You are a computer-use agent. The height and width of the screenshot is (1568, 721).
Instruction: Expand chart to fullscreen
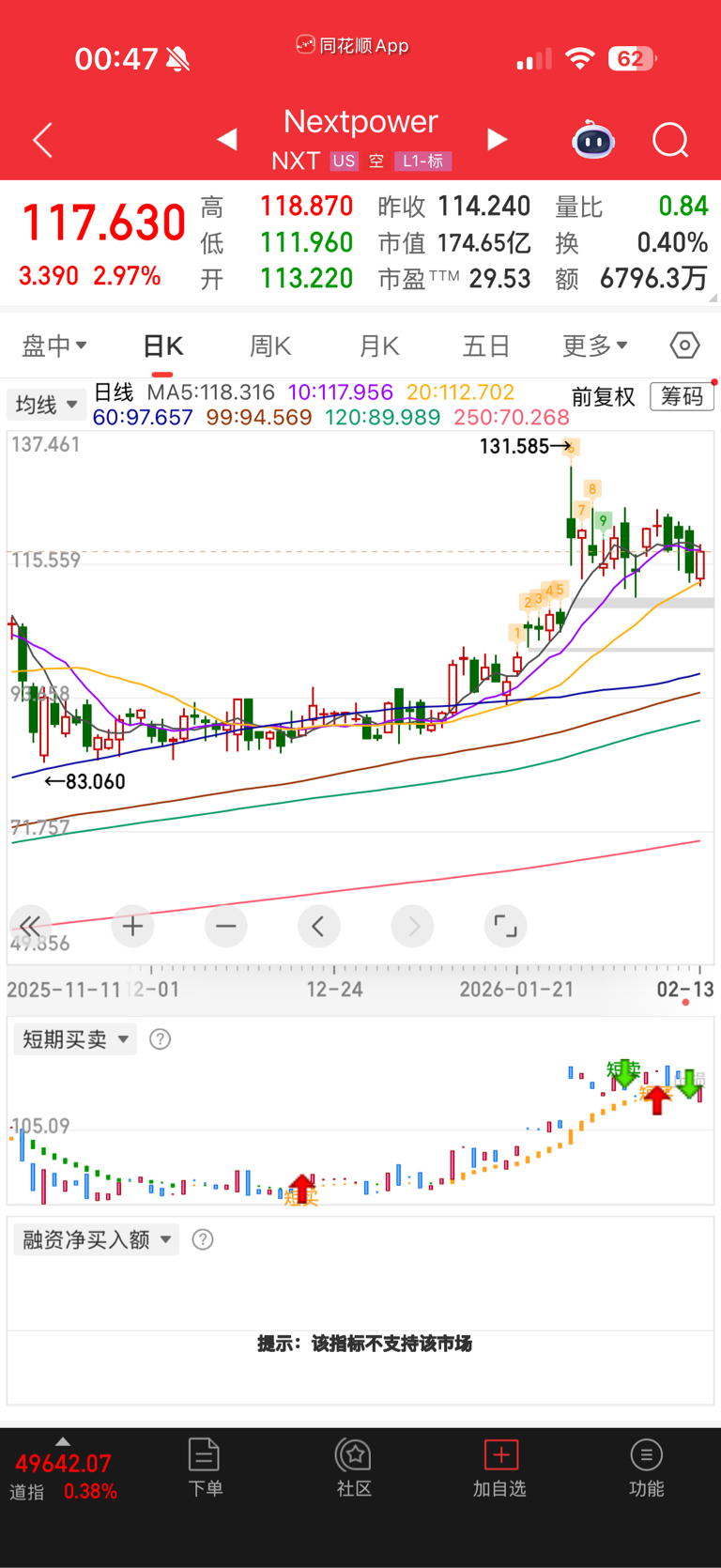pos(505,927)
